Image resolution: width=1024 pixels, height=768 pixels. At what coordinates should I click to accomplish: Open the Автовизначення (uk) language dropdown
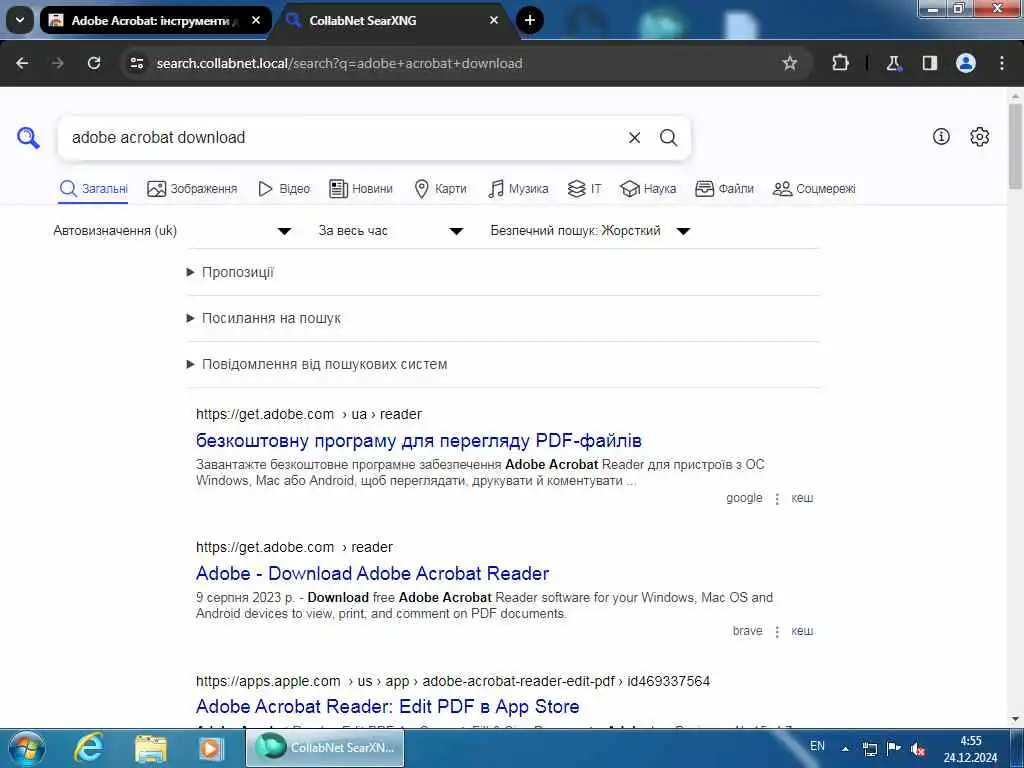click(x=172, y=231)
